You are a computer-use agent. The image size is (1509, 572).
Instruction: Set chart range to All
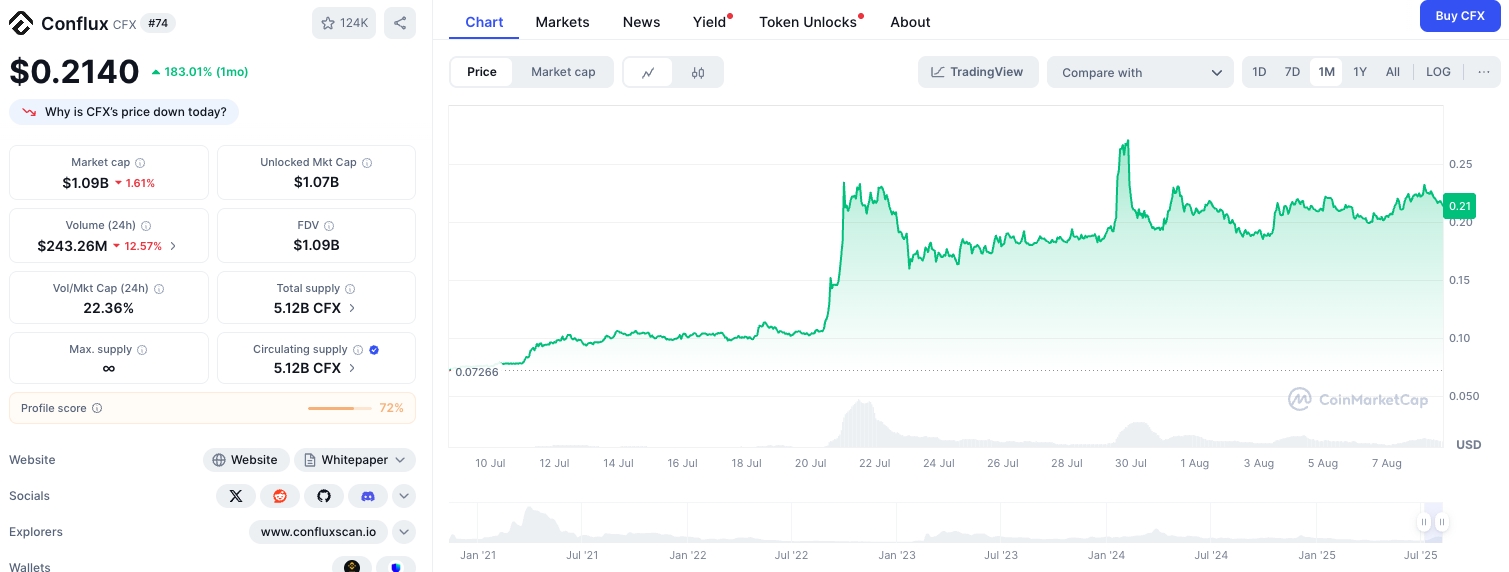click(x=1393, y=72)
